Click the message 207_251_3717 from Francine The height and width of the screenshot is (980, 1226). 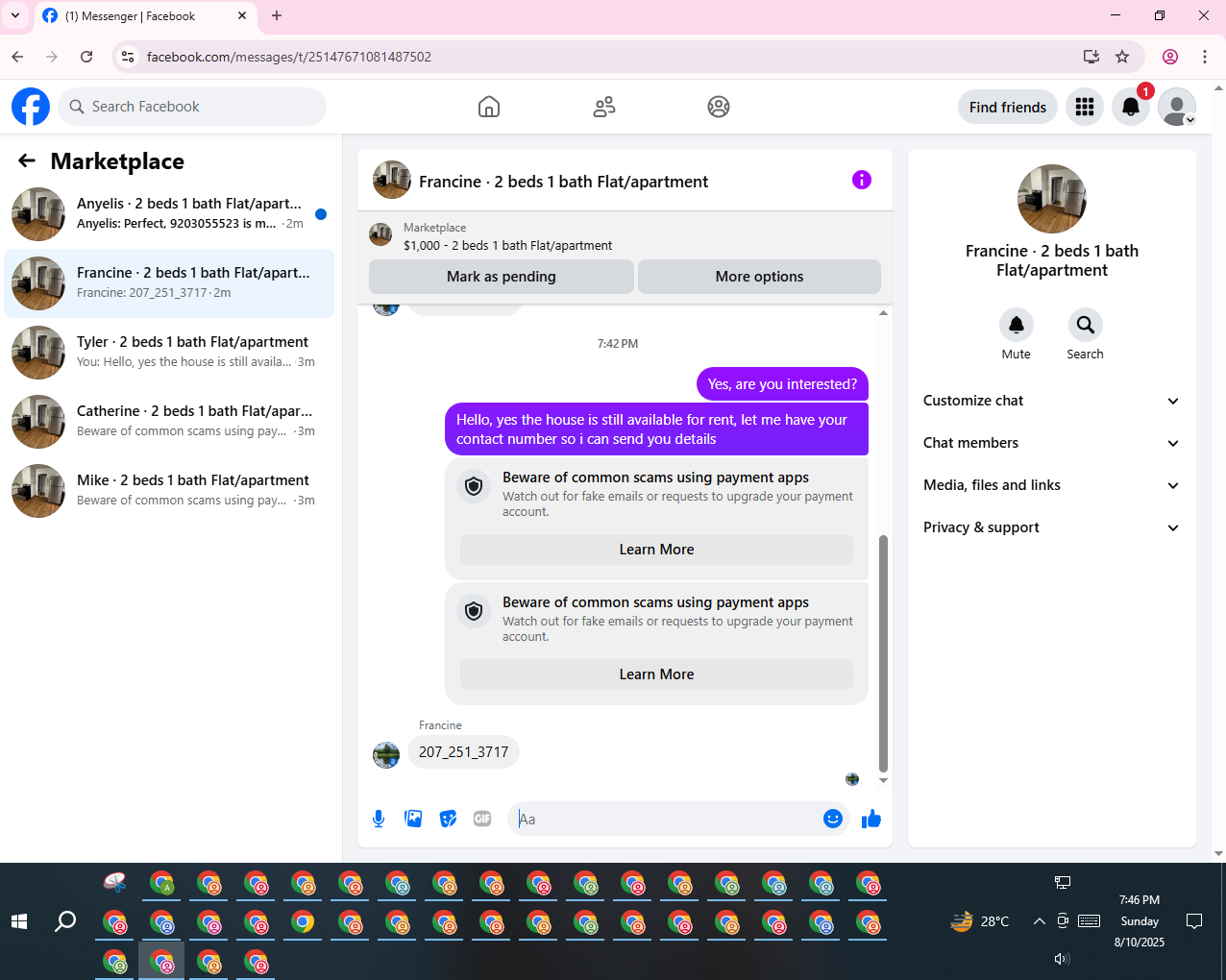[463, 752]
